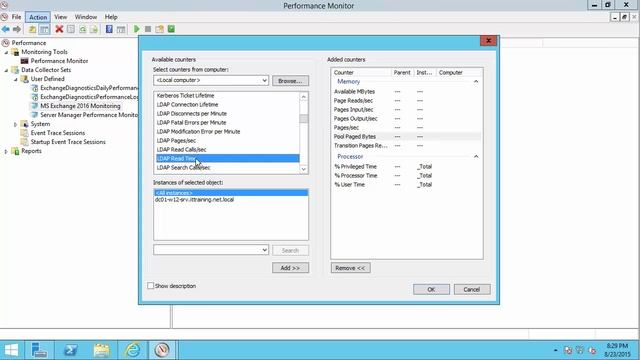Select Performance root node icon
This screenshot has width=640, height=360.
point(6,43)
